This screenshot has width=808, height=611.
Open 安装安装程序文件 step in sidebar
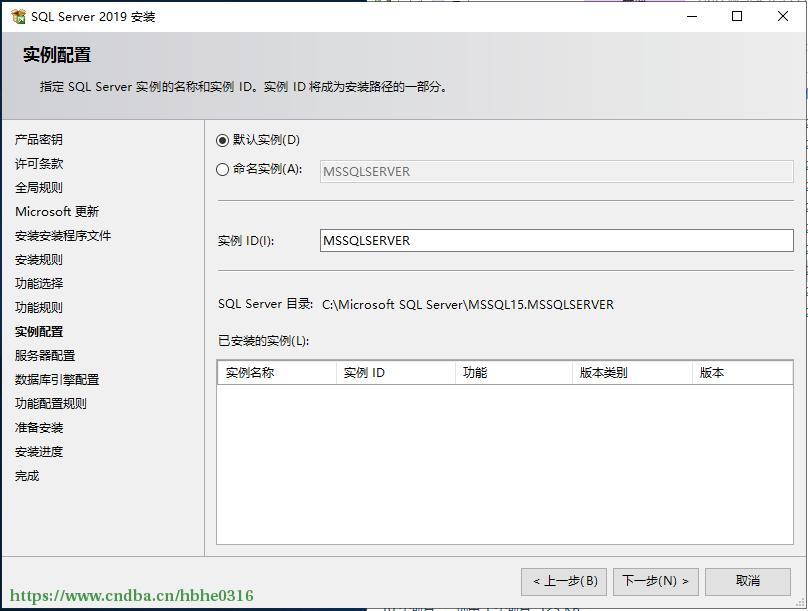coord(63,236)
